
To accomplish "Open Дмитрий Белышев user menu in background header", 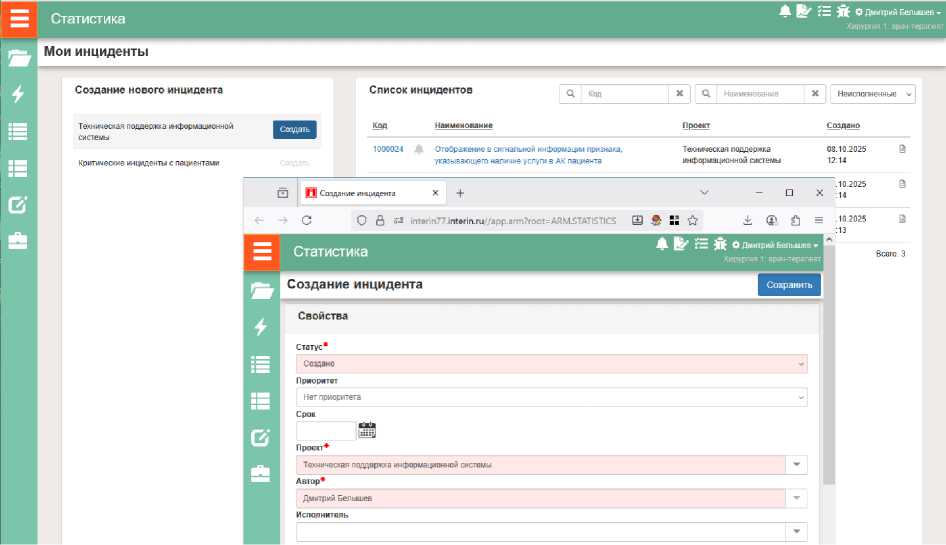I will pyautogui.click(x=898, y=12).
